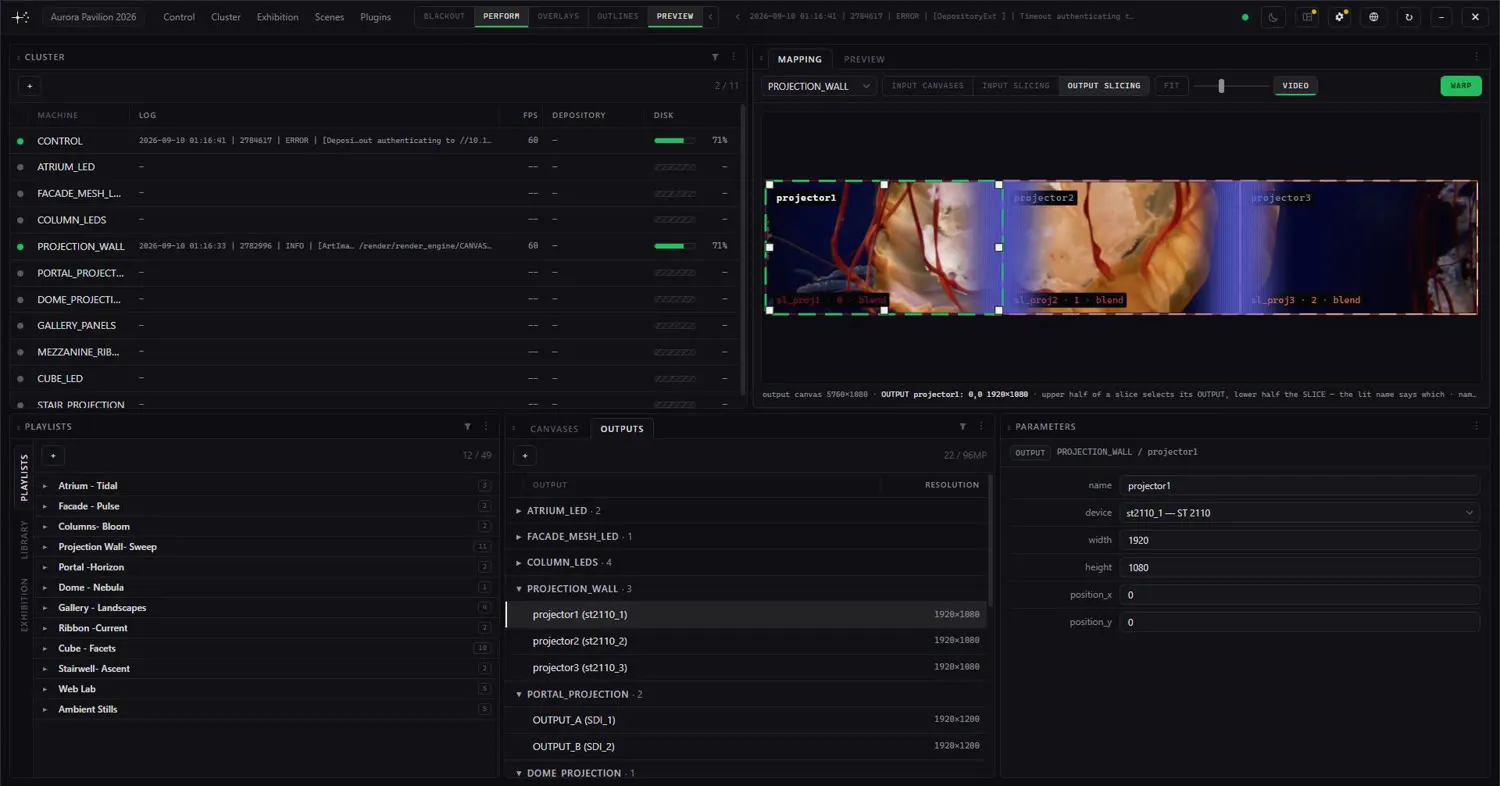Select INPUT CANVASES view
Viewport: 1500px width, 786px height.
click(927, 86)
